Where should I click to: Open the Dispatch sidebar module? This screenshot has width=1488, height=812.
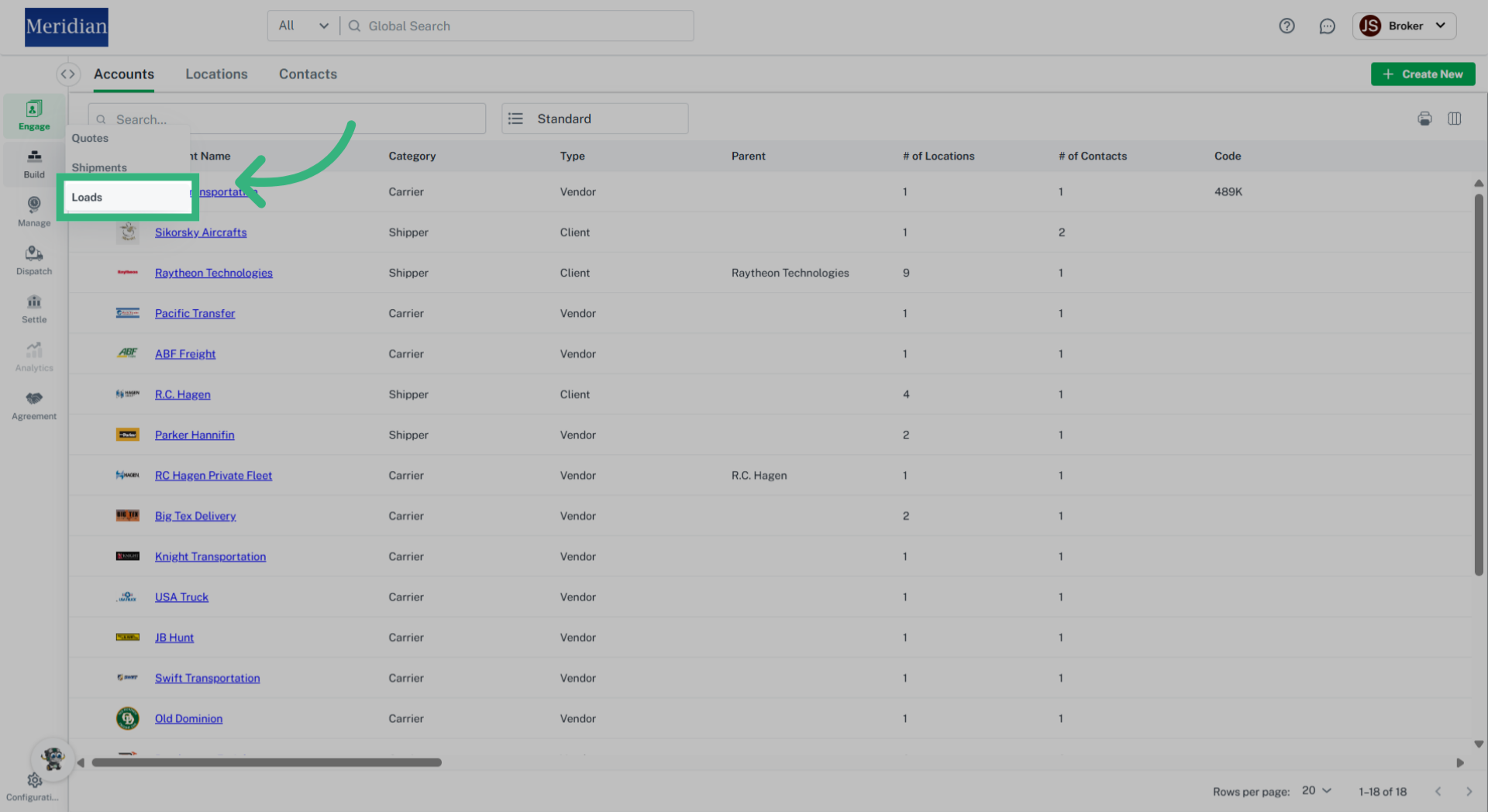tap(34, 260)
